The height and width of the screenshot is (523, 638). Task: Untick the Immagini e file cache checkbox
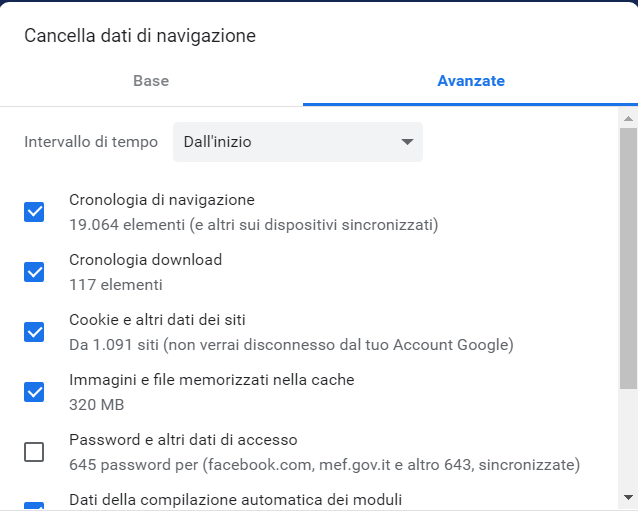[34, 392]
